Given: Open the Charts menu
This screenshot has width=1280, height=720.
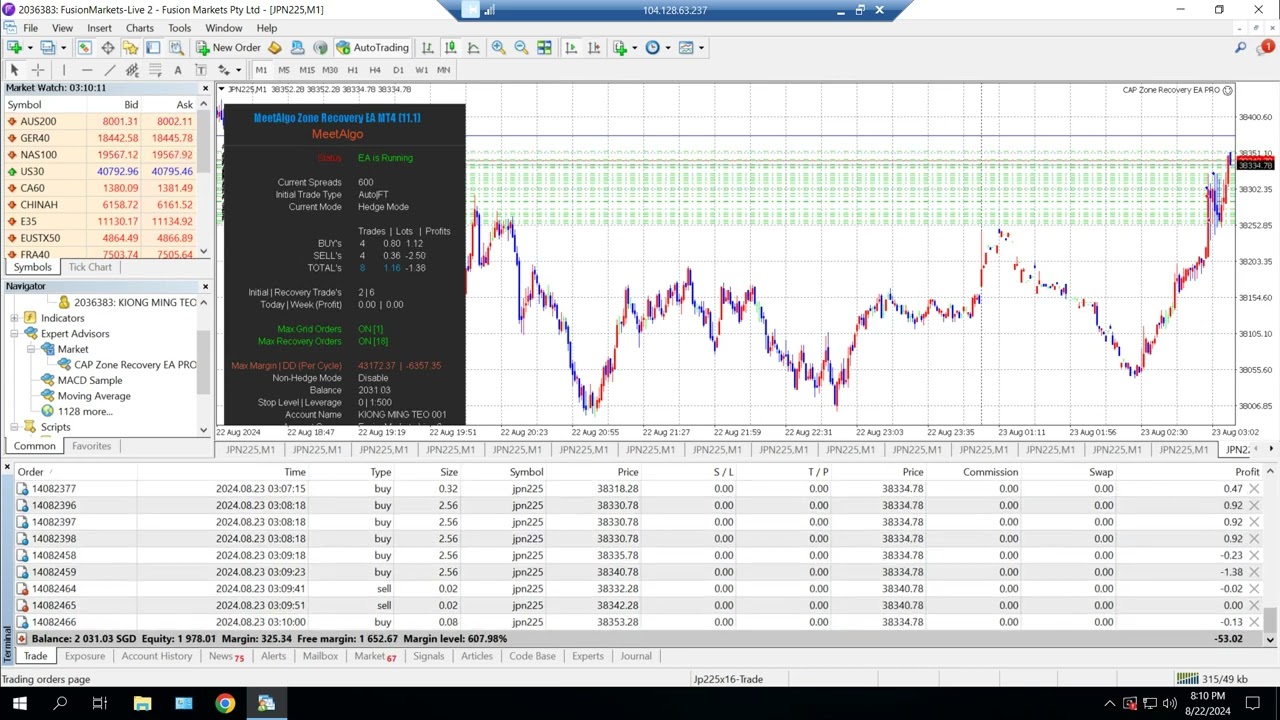Looking at the screenshot, I should [x=139, y=28].
